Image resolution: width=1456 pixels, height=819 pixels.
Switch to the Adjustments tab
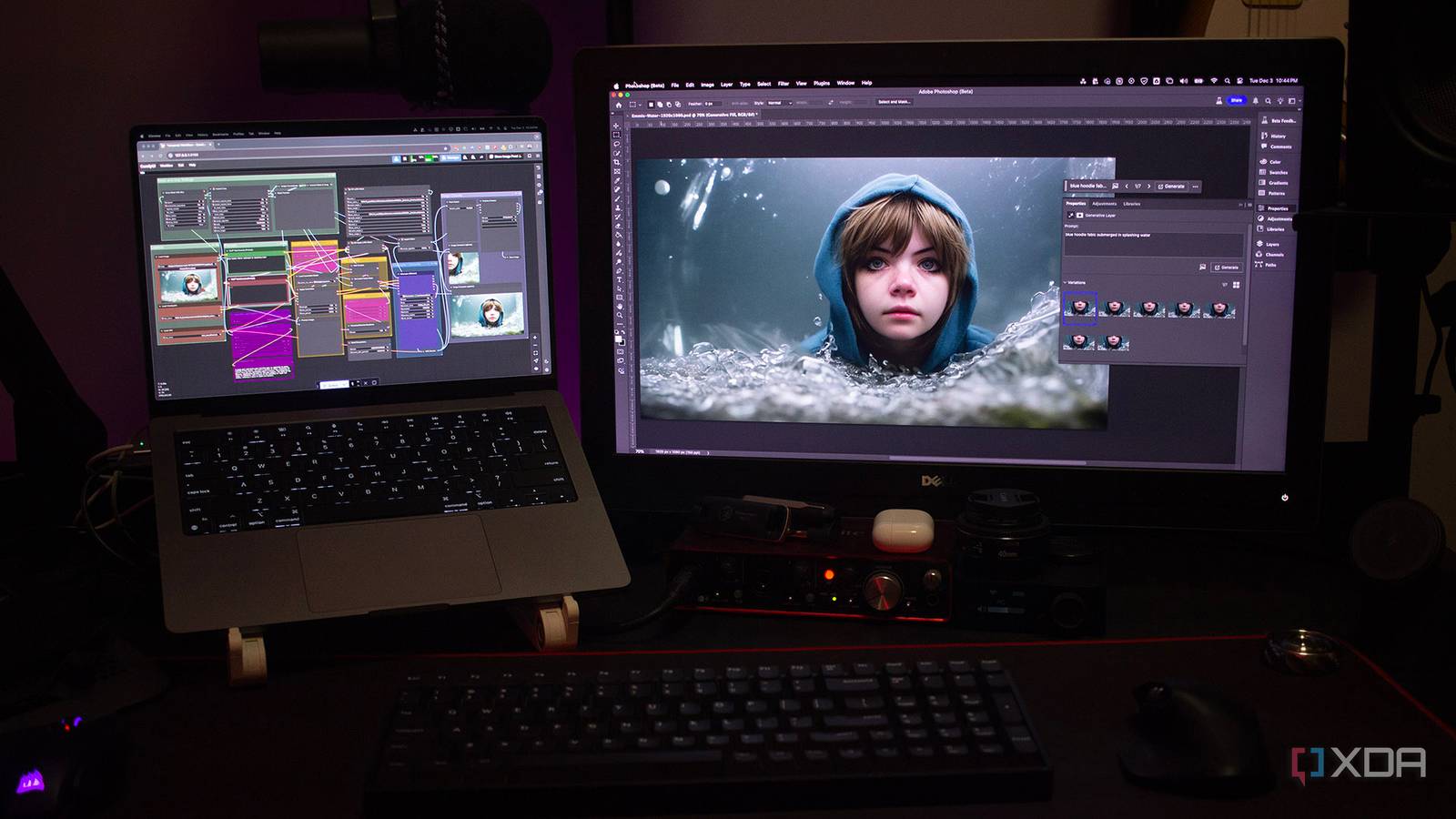1105,204
